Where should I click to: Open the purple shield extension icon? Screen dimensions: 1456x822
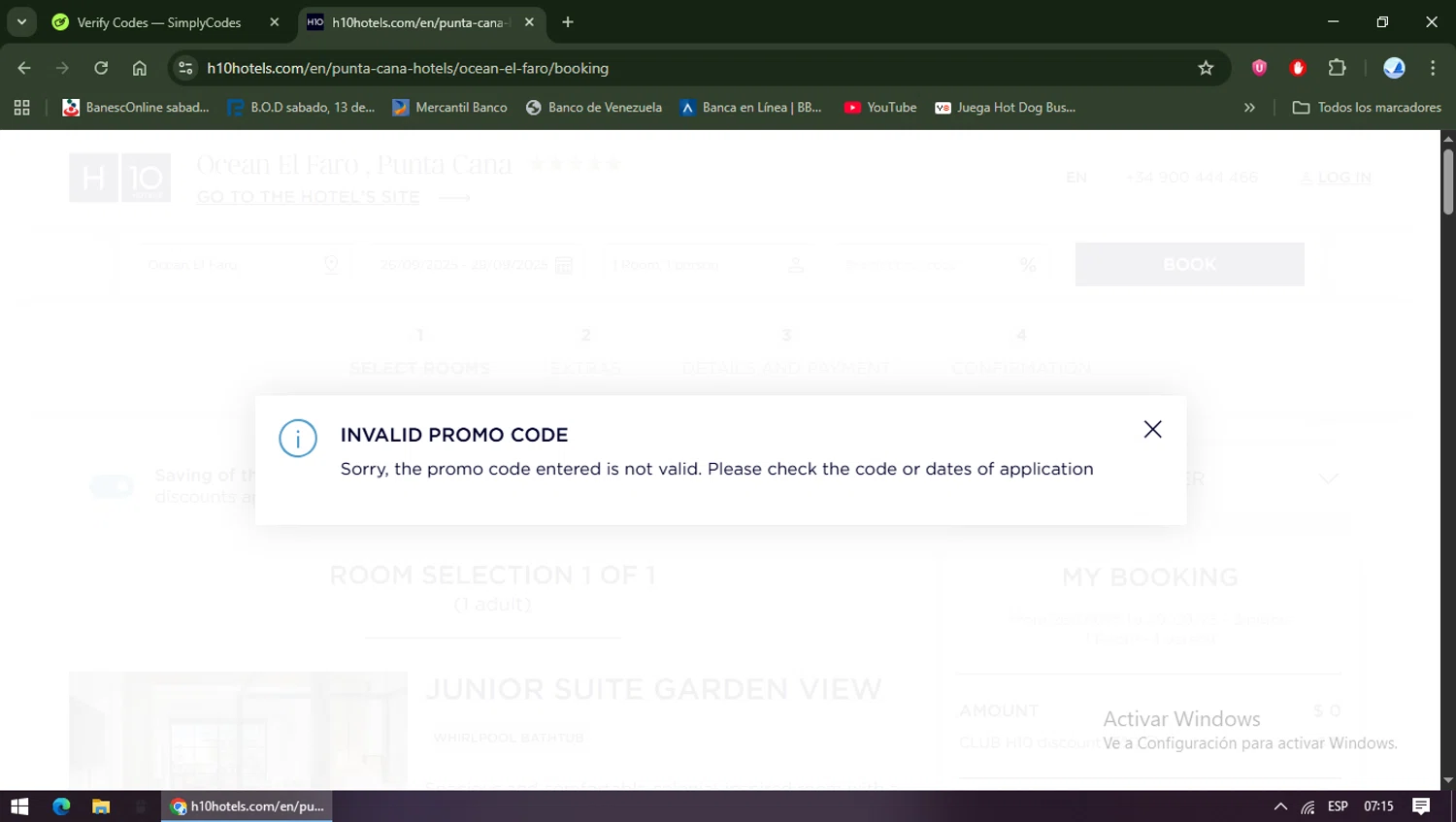pos(1259,68)
